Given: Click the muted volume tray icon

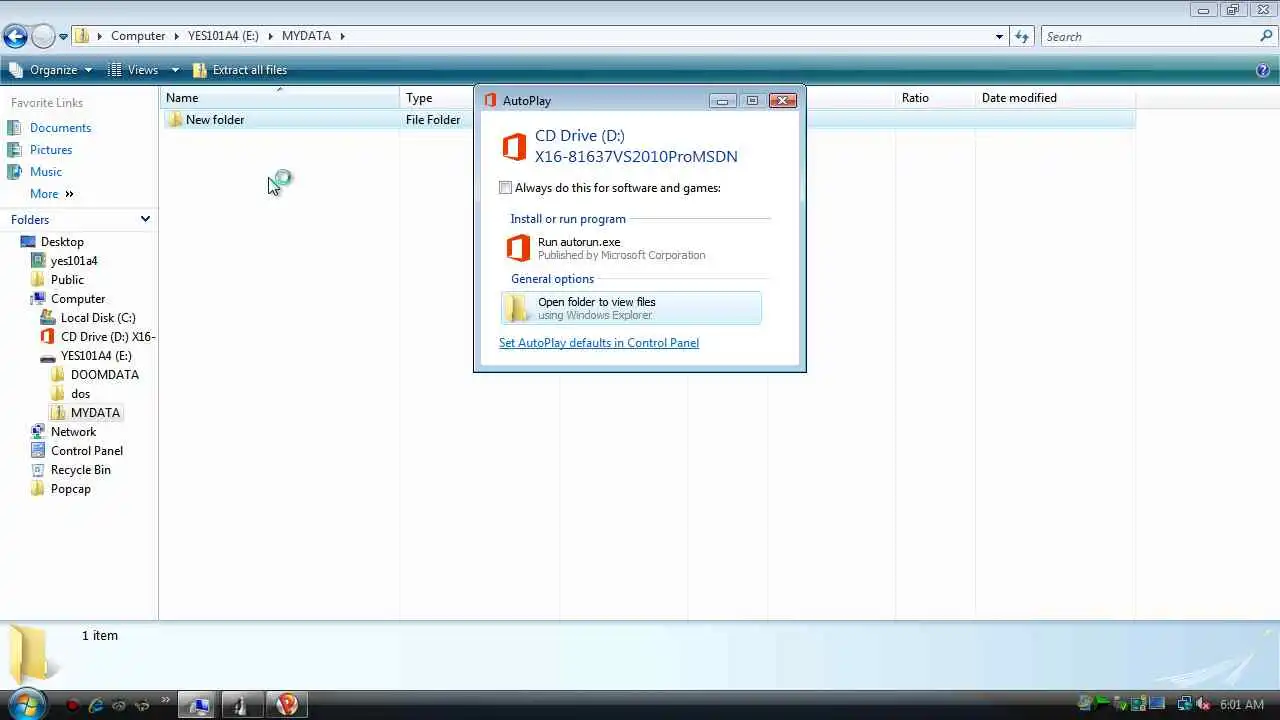Looking at the screenshot, I should coord(1204,705).
